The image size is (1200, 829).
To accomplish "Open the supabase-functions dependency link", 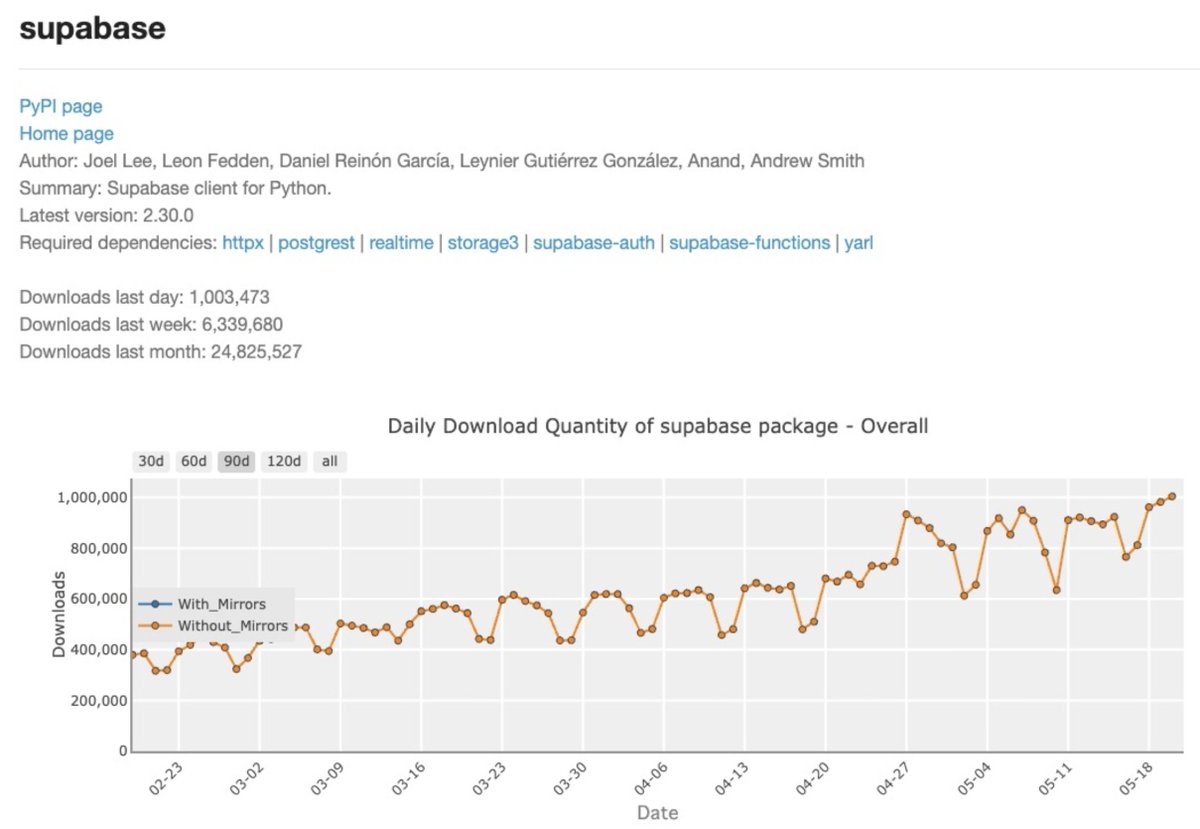I will (x=749, y=242).
